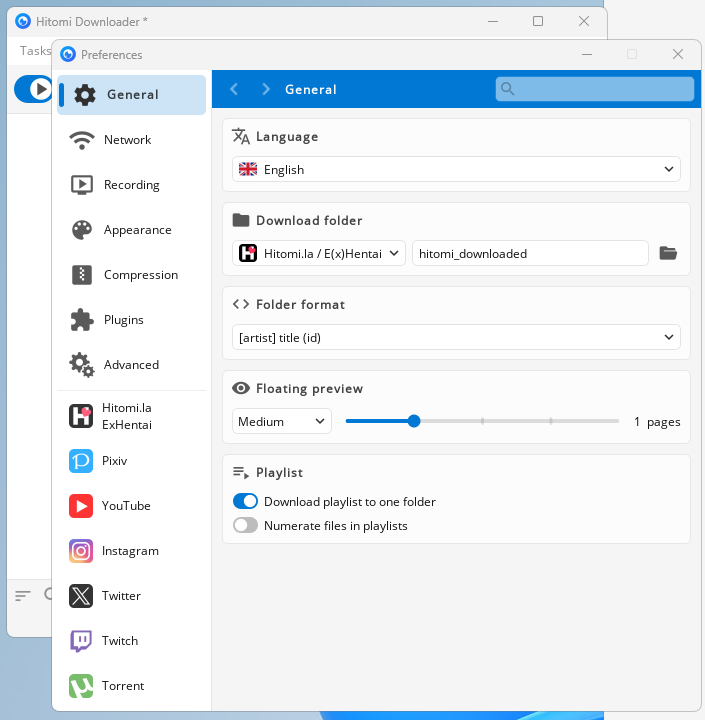Open Instagram settings via its icon
The image size is (705, 720).
(81, 551)
